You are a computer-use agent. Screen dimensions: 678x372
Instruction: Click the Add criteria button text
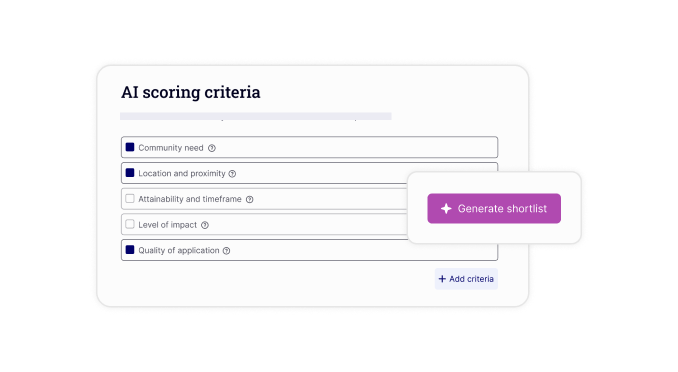pos(471,279)
